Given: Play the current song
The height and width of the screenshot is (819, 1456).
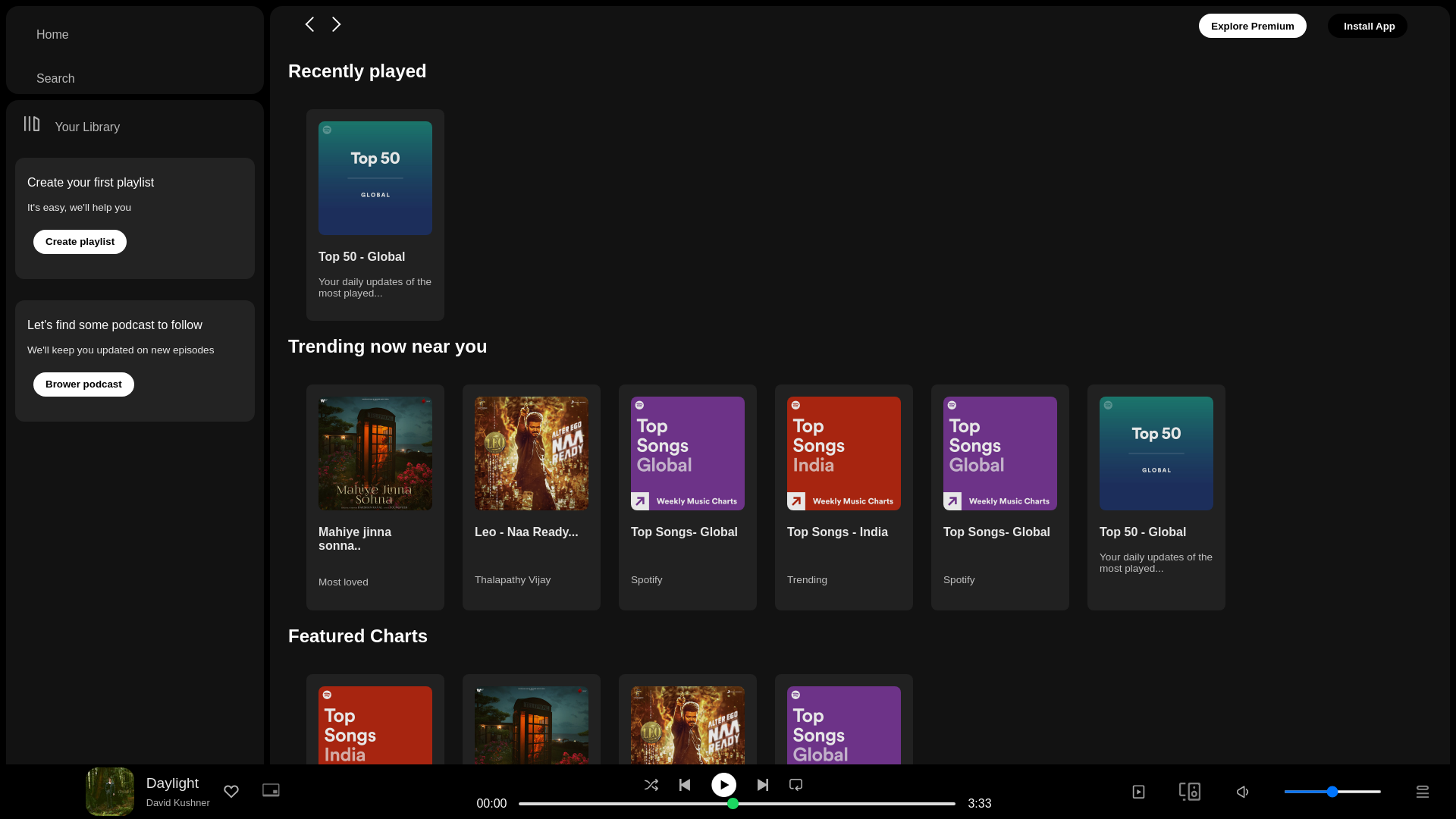Looking at the screenshot, I should (x=723, y=785).
